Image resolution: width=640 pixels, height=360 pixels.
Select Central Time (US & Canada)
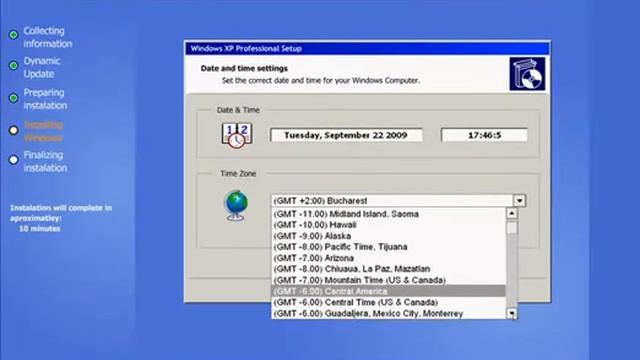(389, 302)
